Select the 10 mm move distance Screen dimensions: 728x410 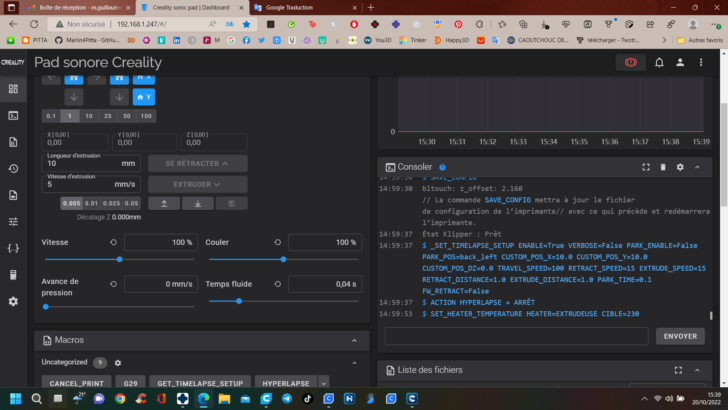[x=88, y=116]
